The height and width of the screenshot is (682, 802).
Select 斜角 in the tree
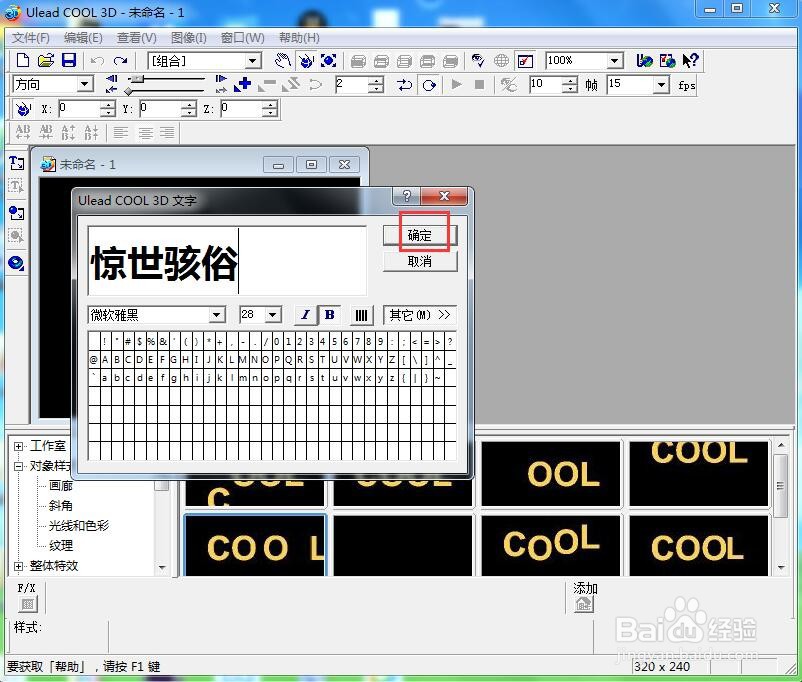coord(60,506)
